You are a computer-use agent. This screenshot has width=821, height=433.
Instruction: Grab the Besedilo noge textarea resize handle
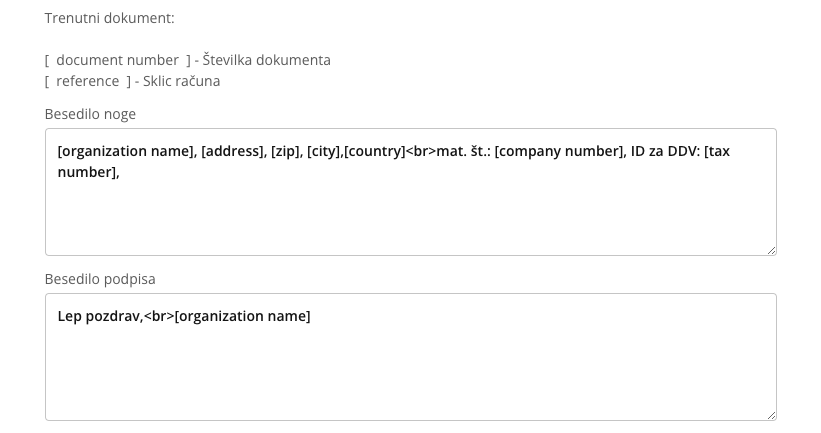point(771,250)
